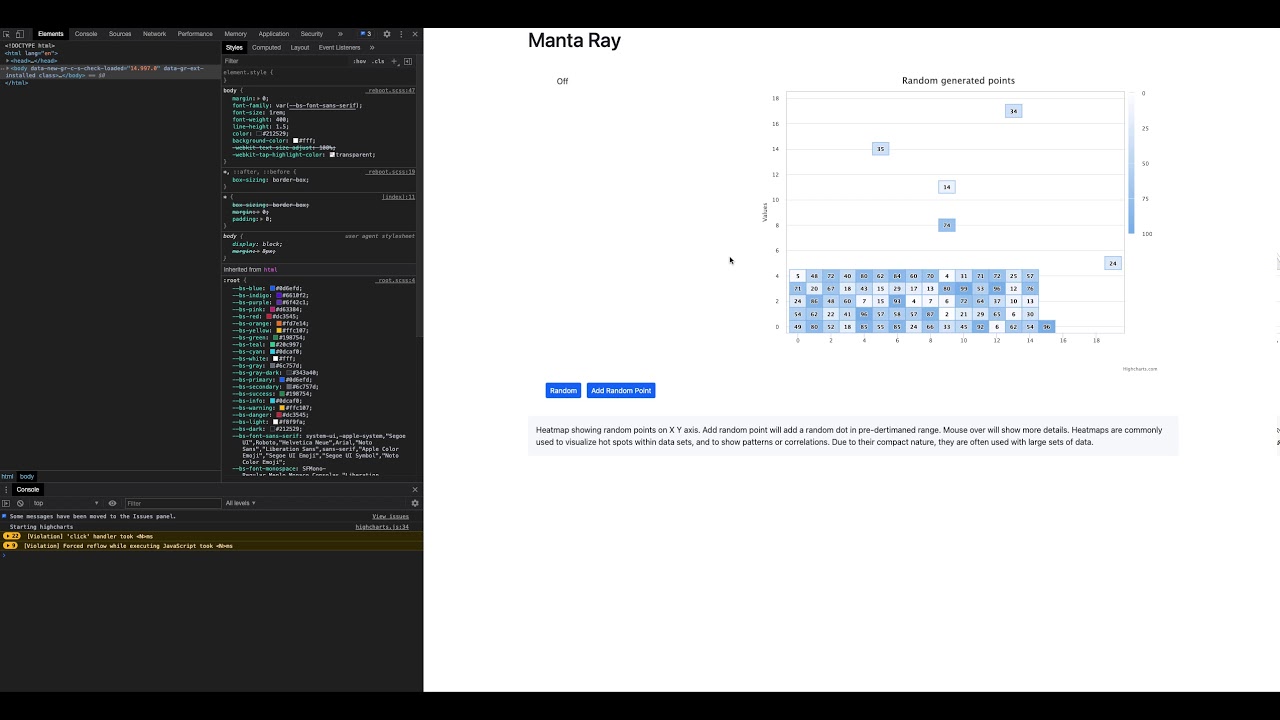Click the isolated heatmap point labeled 24

[1113, 263]
